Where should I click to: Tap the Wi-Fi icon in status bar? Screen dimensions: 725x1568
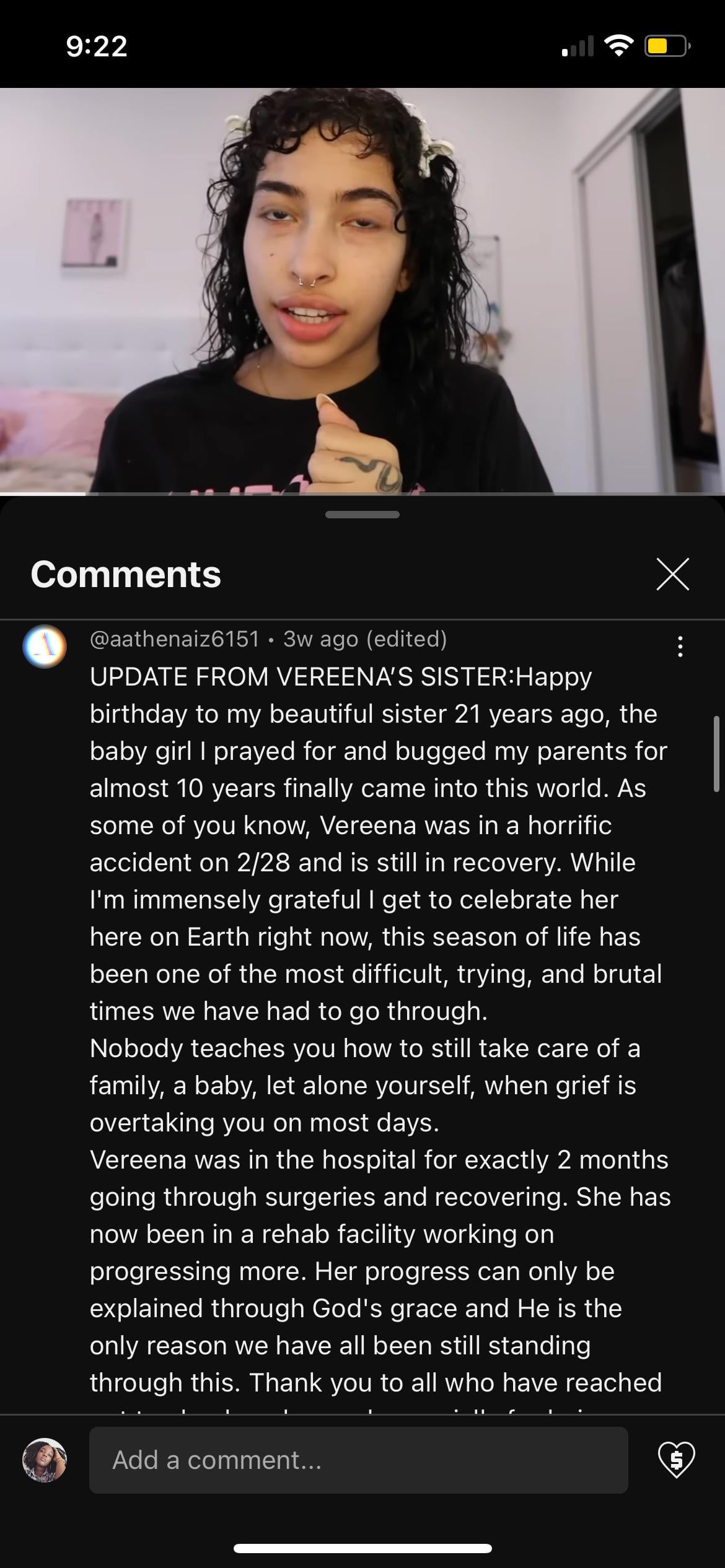[618, 45]
